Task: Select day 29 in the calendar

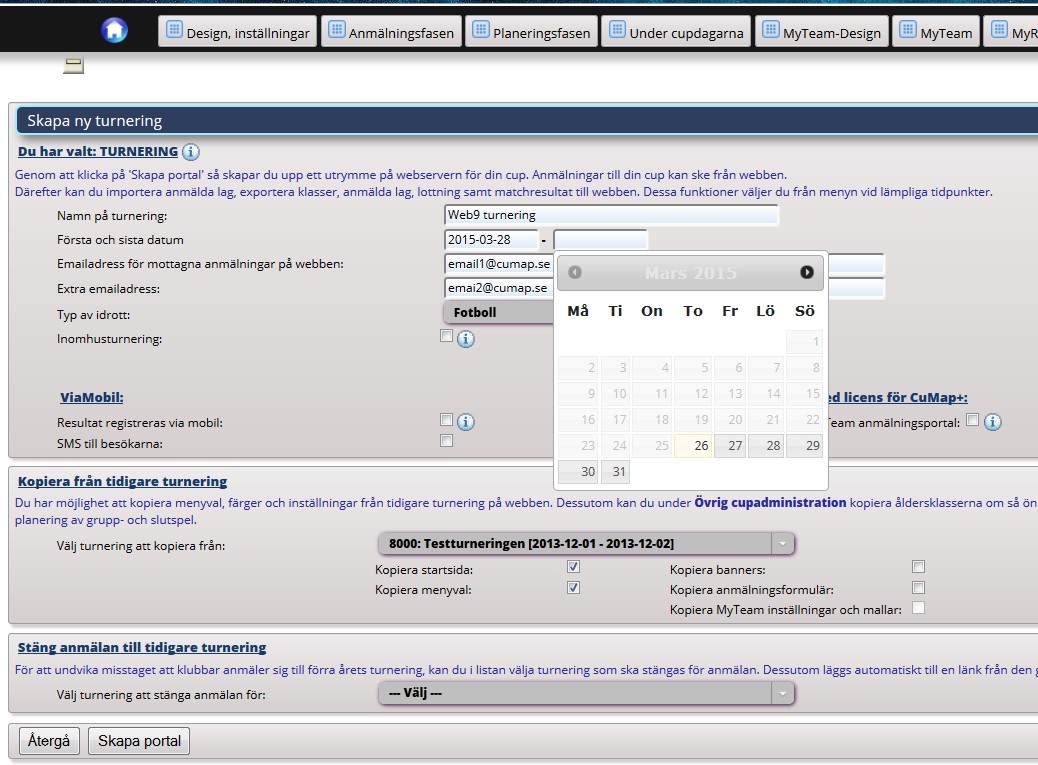Action: [804, 446]
